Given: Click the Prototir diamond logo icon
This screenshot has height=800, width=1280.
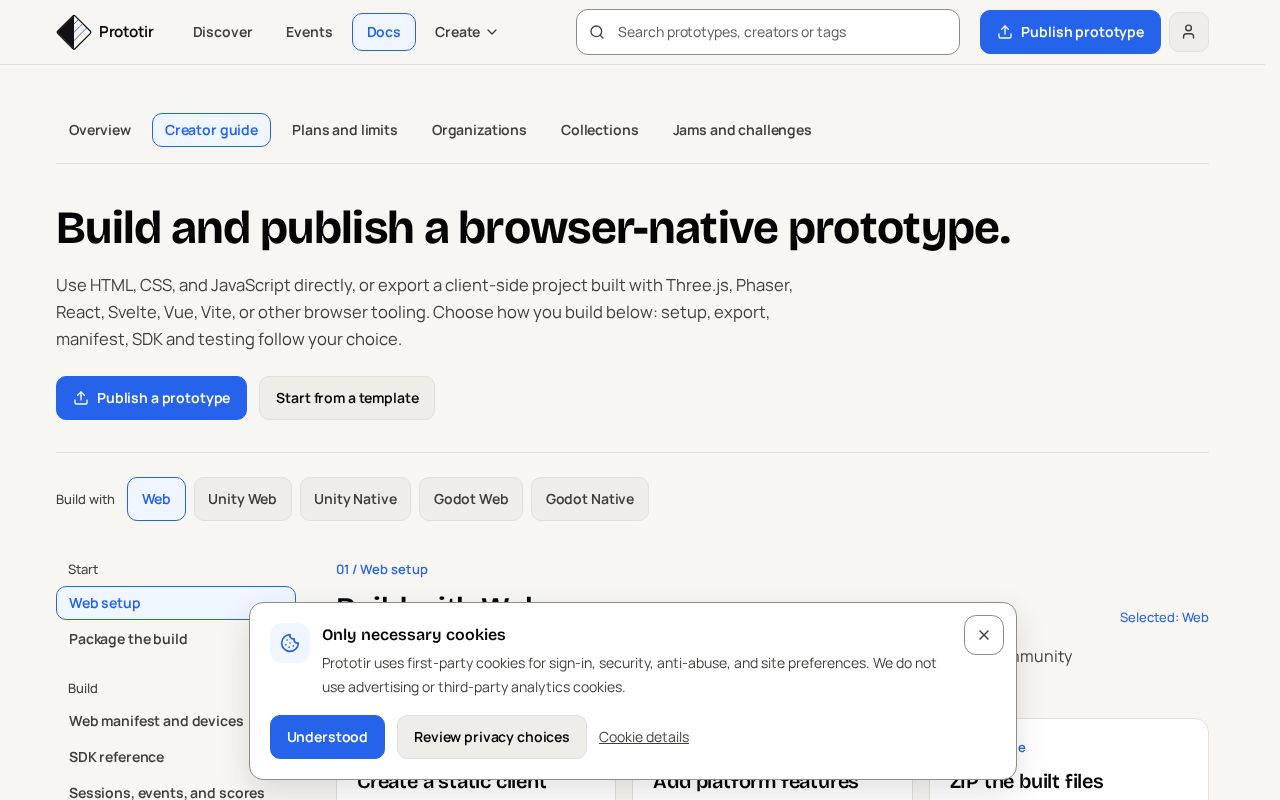Looking at the screenshot, I should pos(74,32).
